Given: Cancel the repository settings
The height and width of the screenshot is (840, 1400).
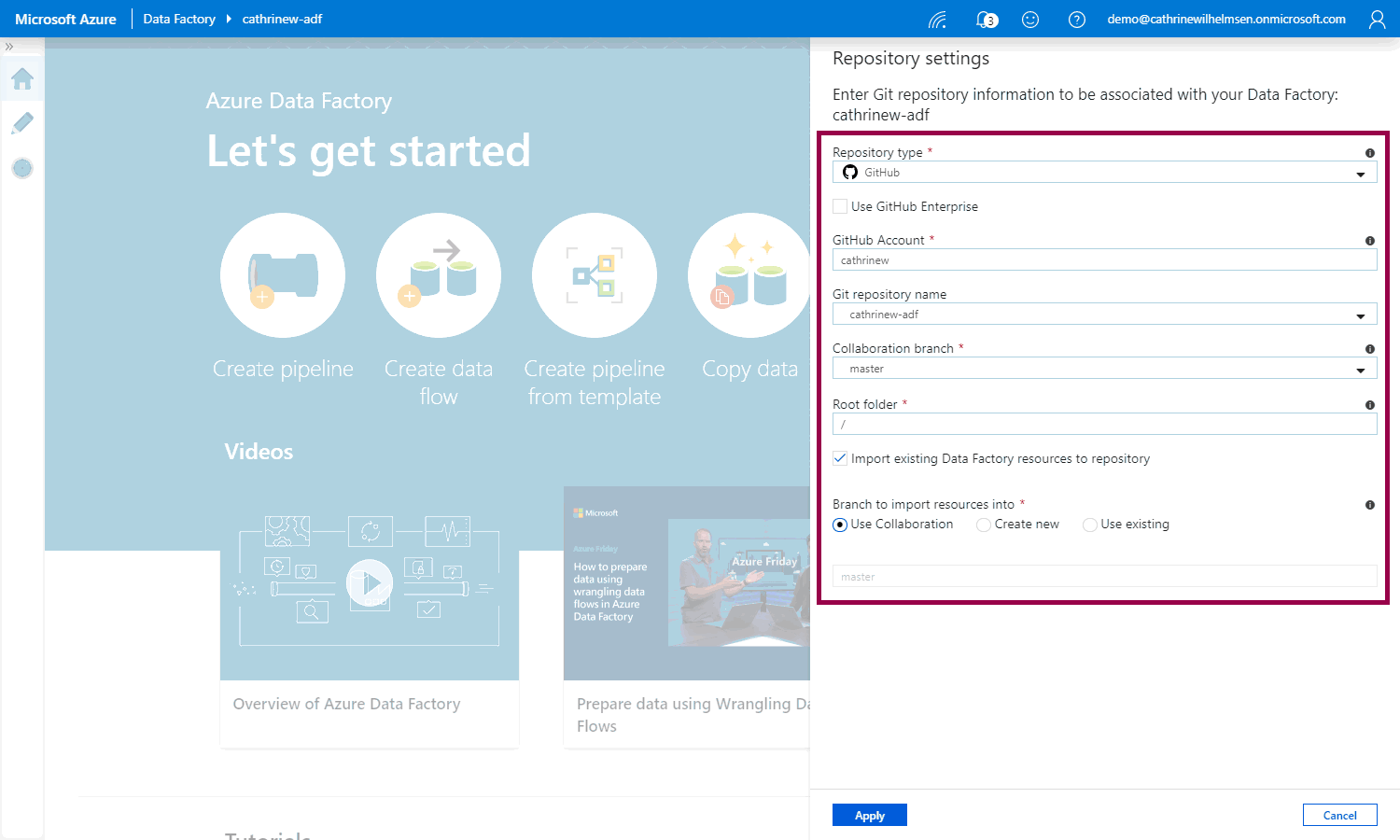Looking at the screenshot, I should [1339, 815].
